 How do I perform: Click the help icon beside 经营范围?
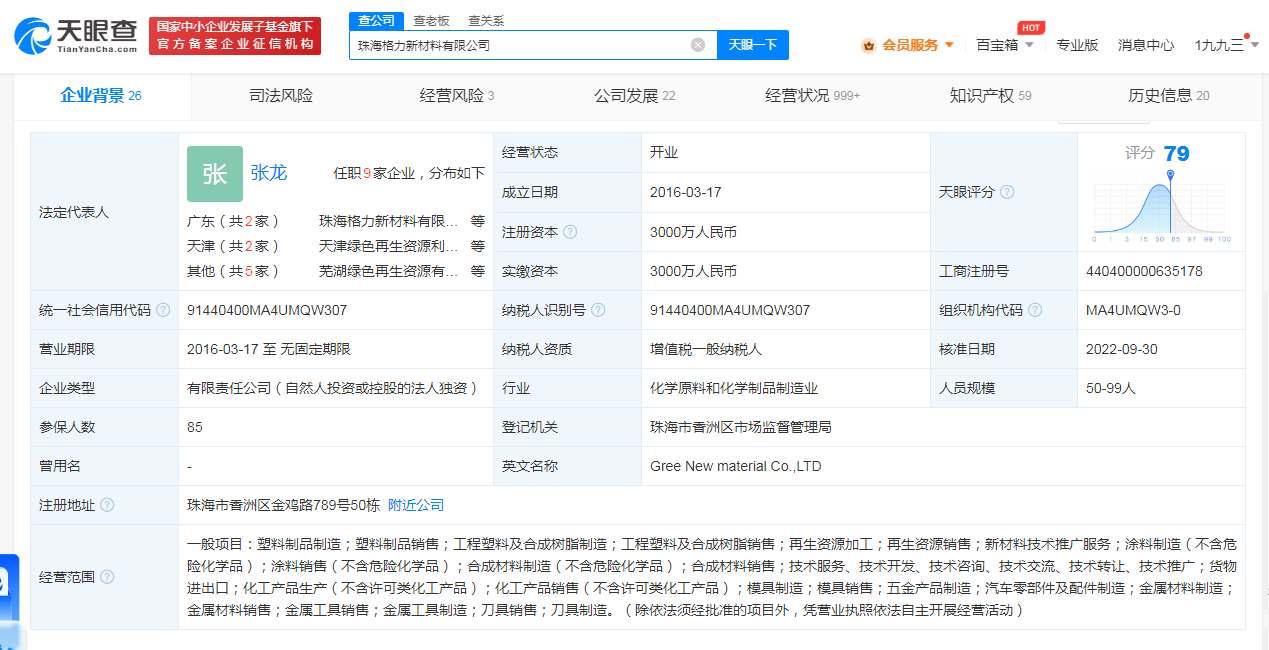point(107,577)
